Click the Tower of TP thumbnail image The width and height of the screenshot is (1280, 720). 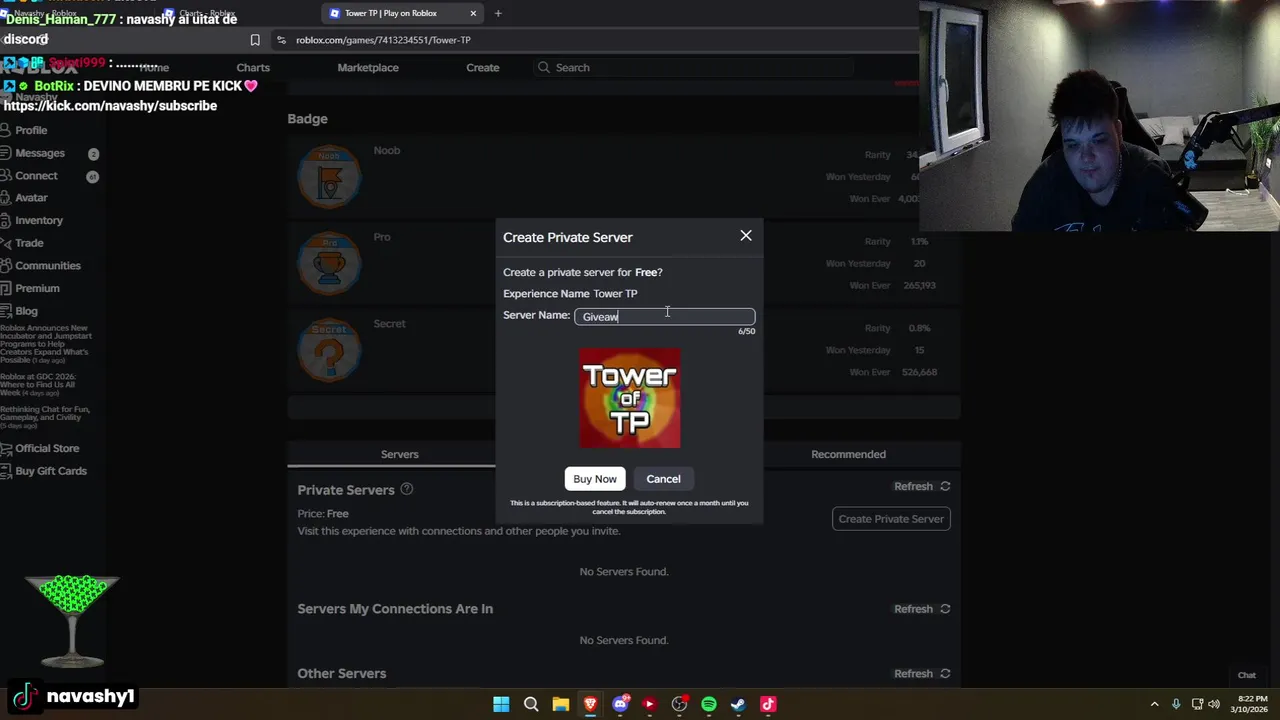point(630,398)
